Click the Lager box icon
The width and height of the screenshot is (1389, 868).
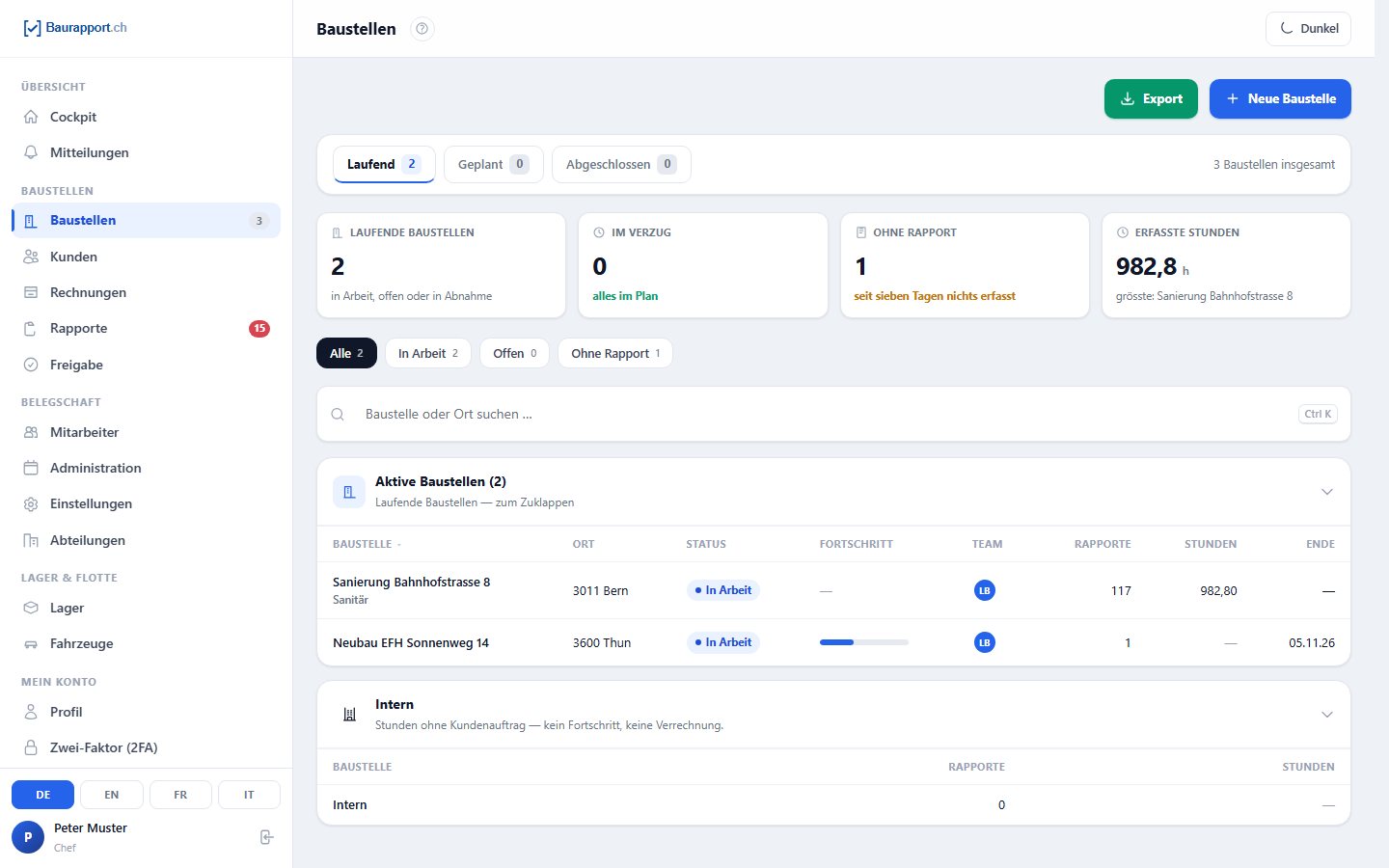pos(31,608)
